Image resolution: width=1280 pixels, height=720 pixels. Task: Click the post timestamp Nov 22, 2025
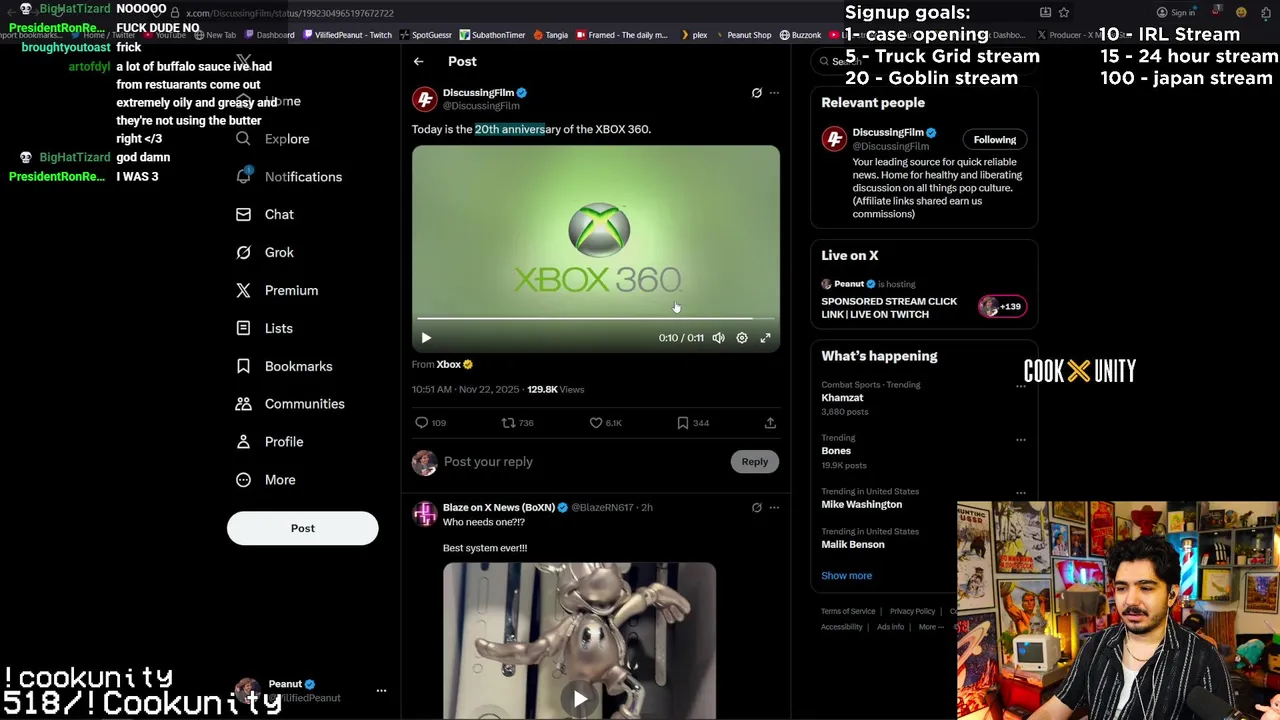click(465, 390)
